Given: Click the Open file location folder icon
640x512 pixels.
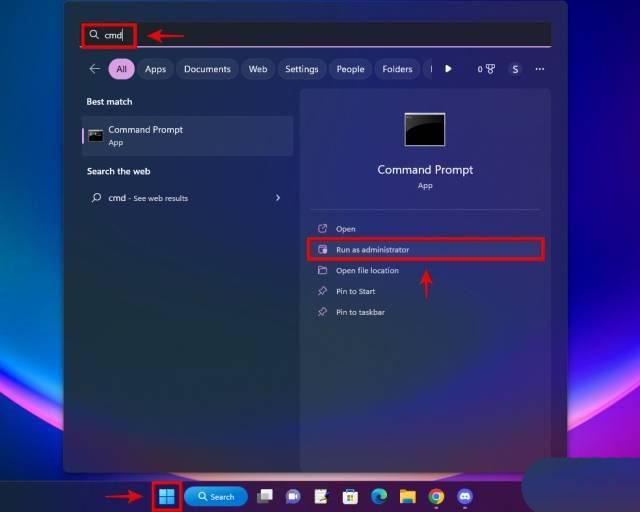Looking at the screenshot, I should tap(322, 270).
